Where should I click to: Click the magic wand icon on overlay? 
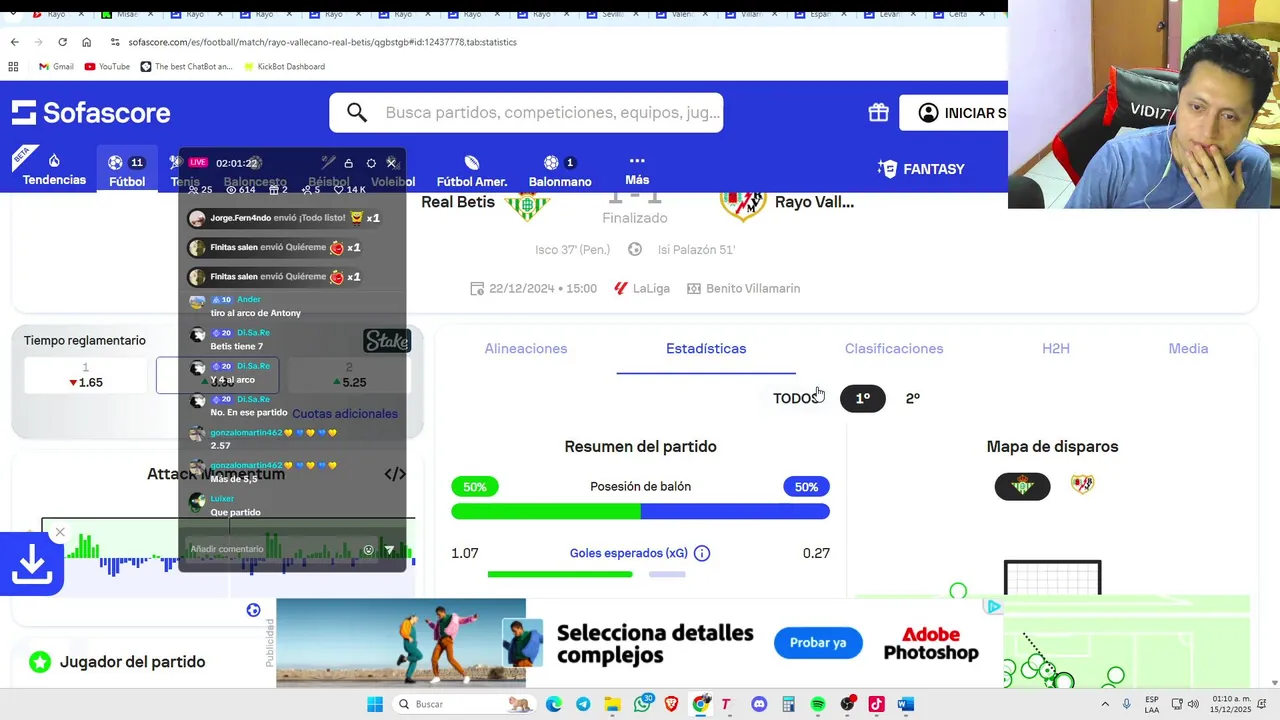326,162
